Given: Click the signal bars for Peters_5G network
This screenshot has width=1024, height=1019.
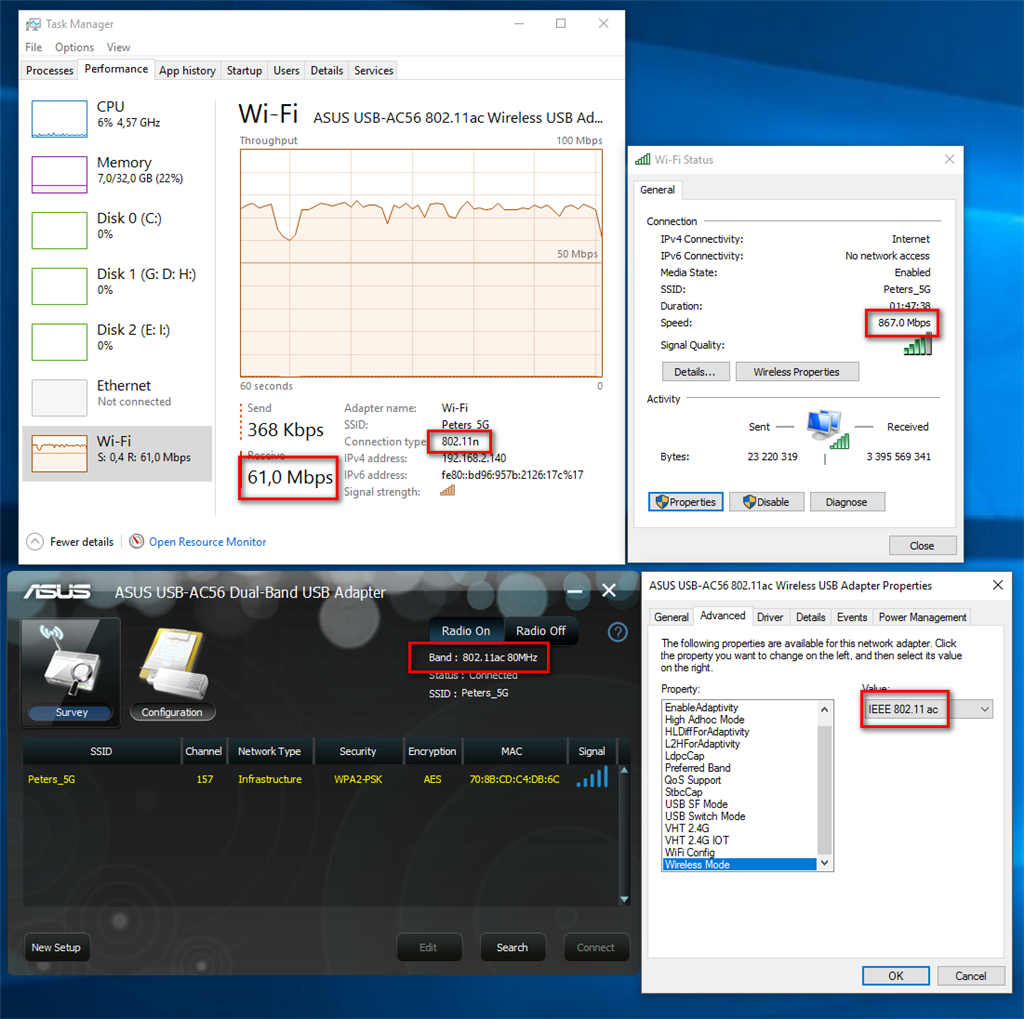Looking at the screenshot, I should point(592,777).
